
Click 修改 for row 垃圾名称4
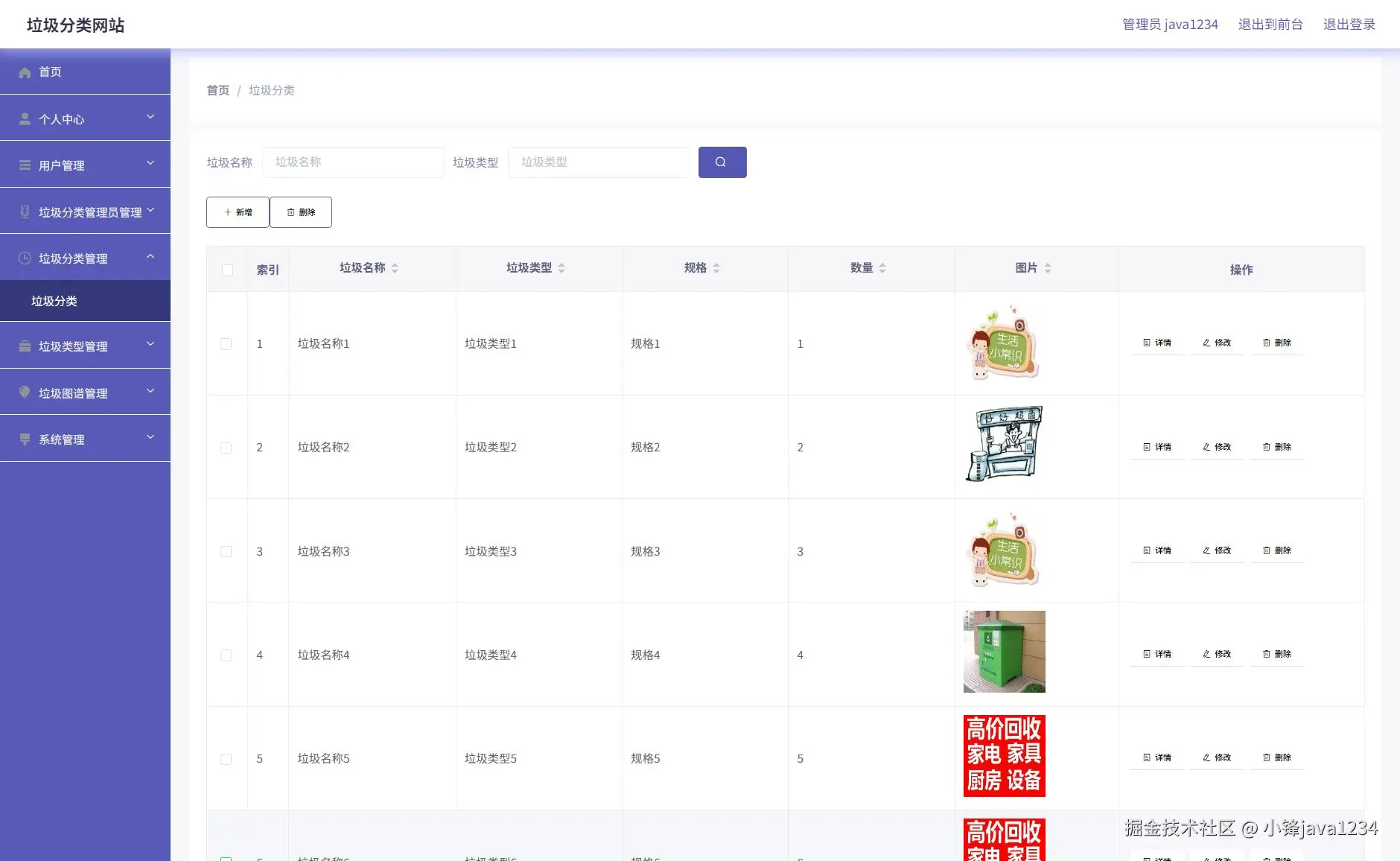click(x=1217, y=655)
